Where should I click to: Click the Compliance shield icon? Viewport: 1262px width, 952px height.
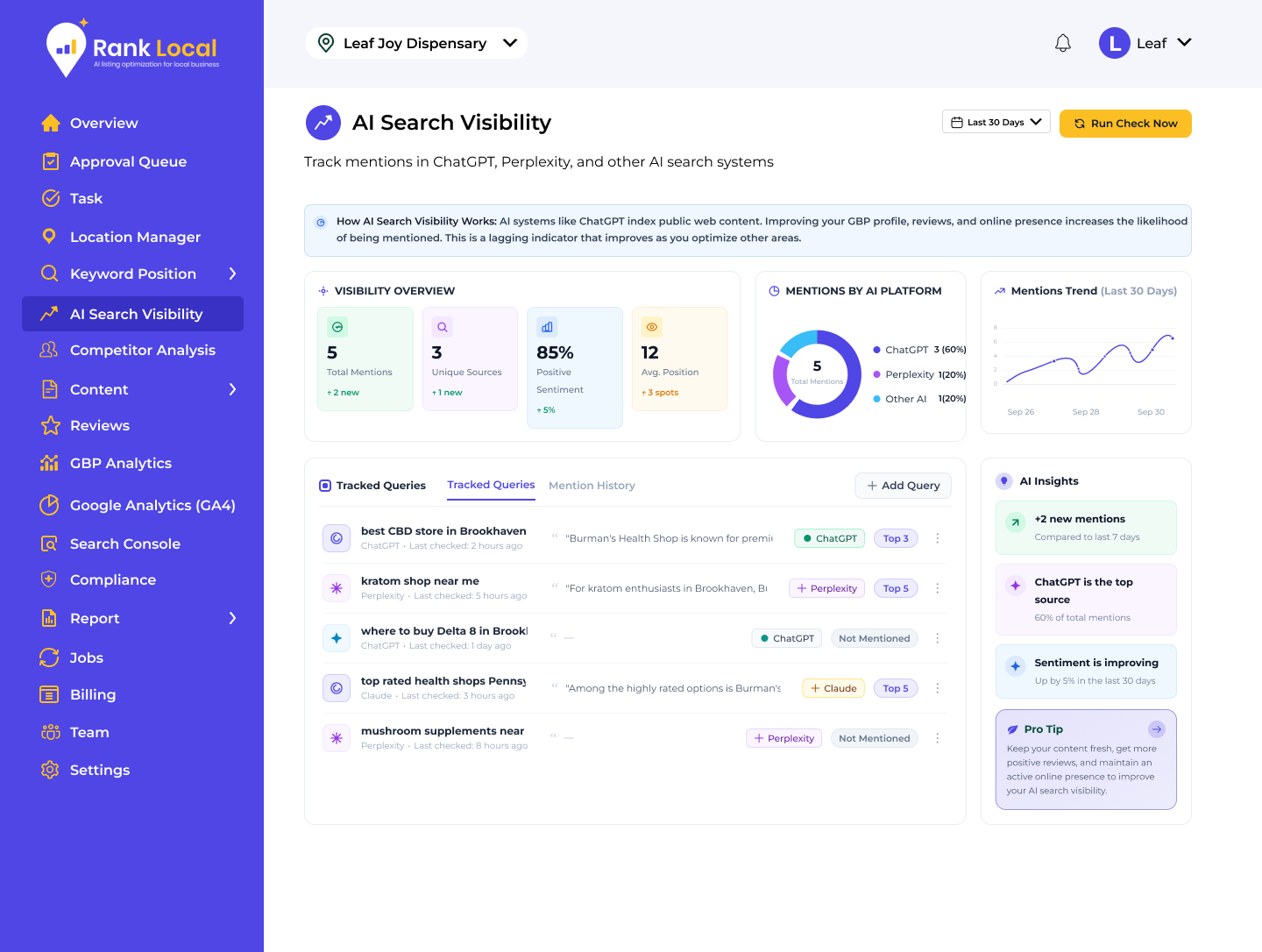pos(50,579)
